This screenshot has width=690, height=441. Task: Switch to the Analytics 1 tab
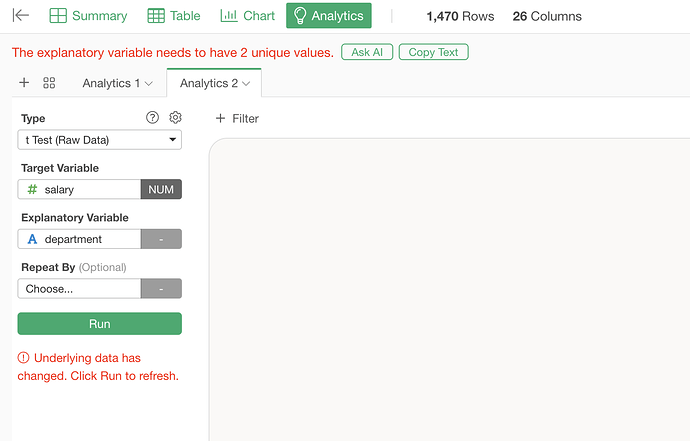(x=111, y=83)
